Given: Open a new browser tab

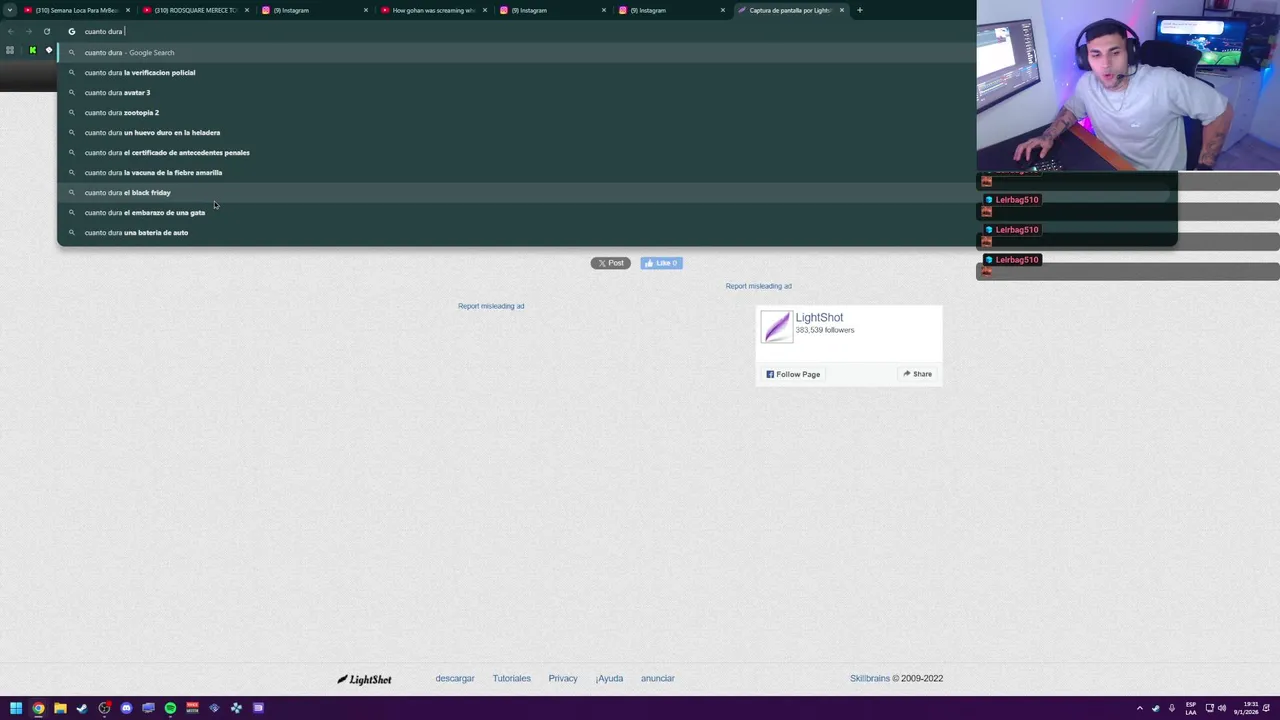Looking at the screenshot, I should click(859, 10).
